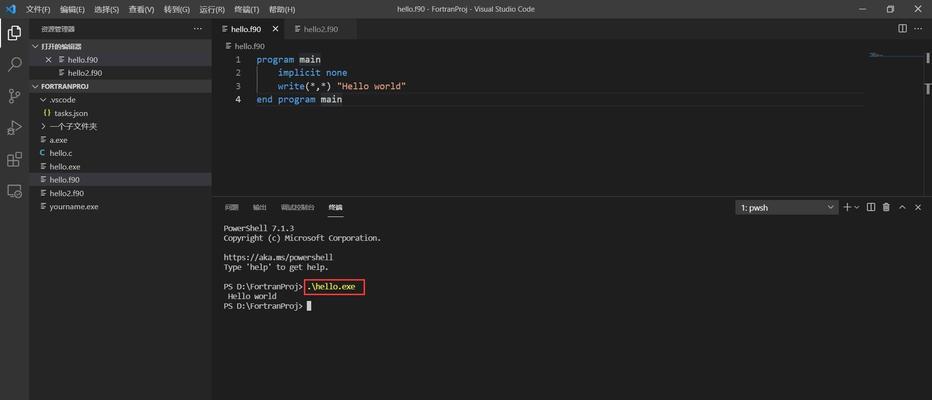Open the Remote Explorer icon in activity bar
The width and height of the screenshot is (932, 400).
click(14, 191)
